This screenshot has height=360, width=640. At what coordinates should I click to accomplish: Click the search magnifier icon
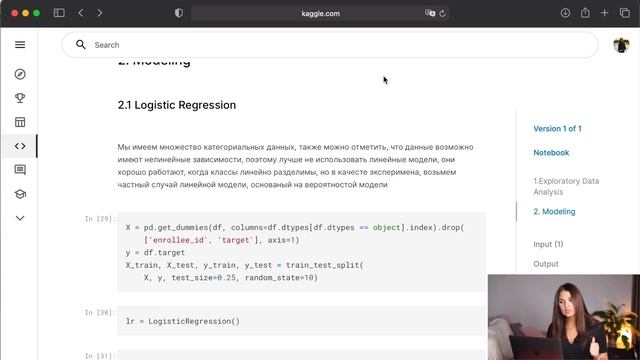pyautogui.click(x=81, y=44)
